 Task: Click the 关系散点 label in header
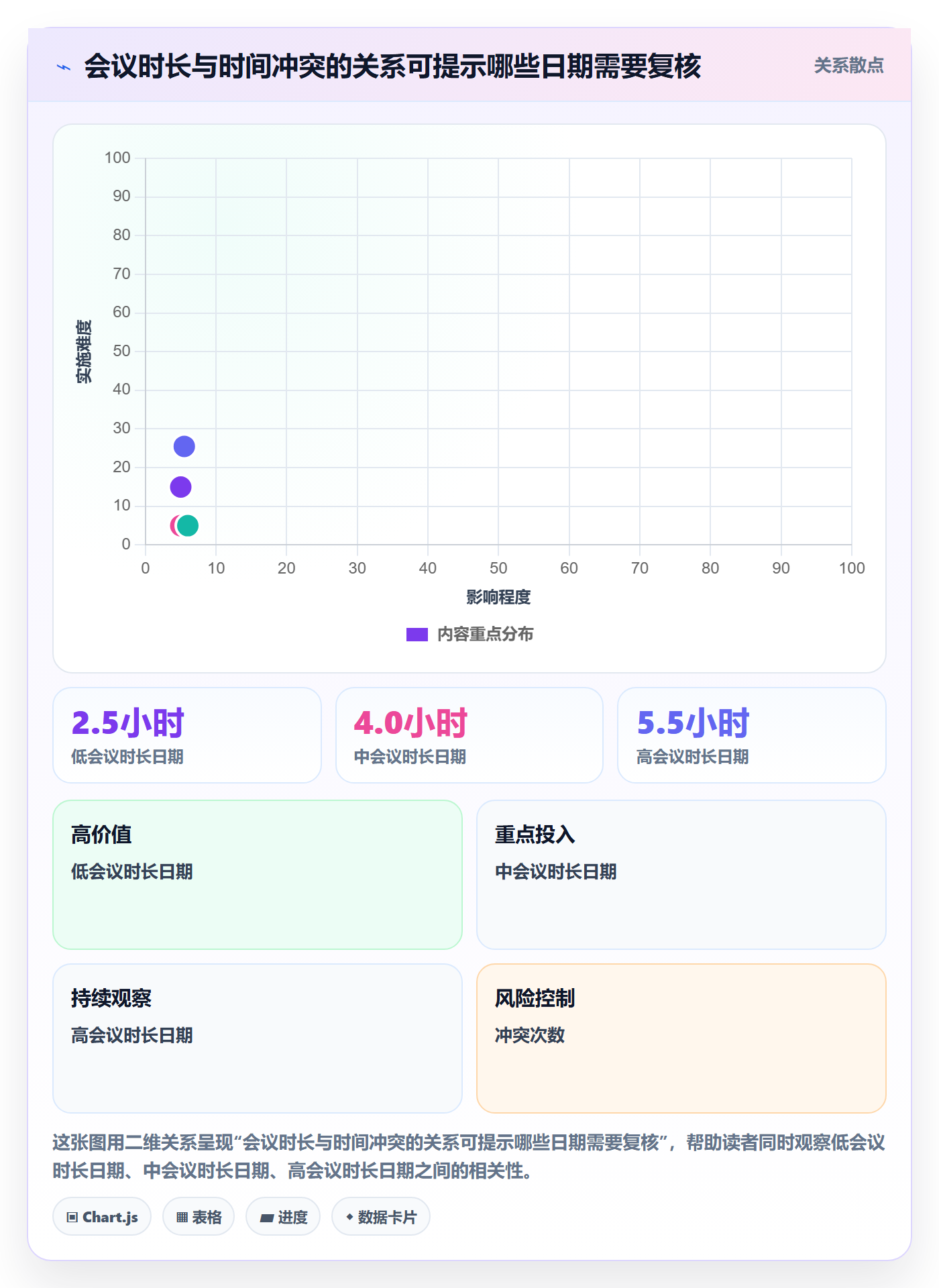(x=848, y=66)
